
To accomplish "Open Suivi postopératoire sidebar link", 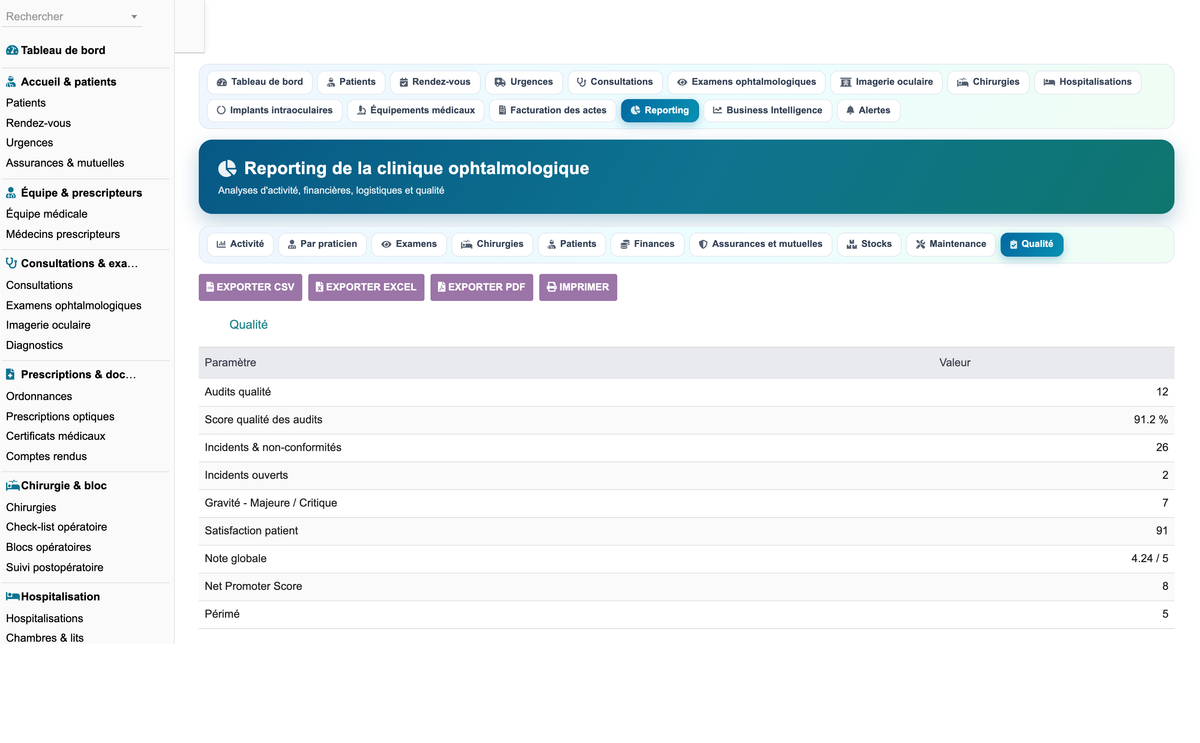I will [x=55, y=567].
